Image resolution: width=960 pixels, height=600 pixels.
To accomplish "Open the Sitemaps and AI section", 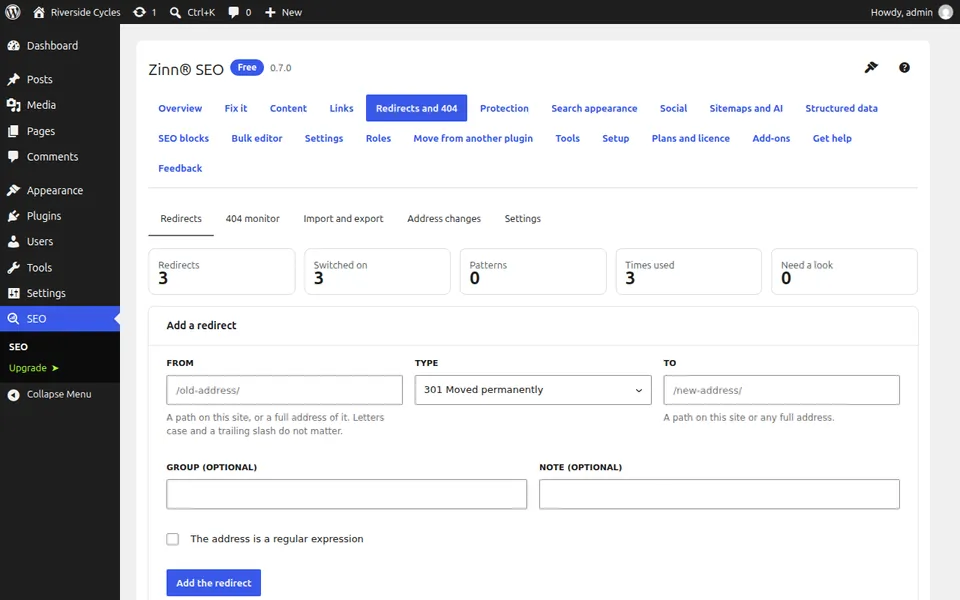I will [x=746, y=108].
